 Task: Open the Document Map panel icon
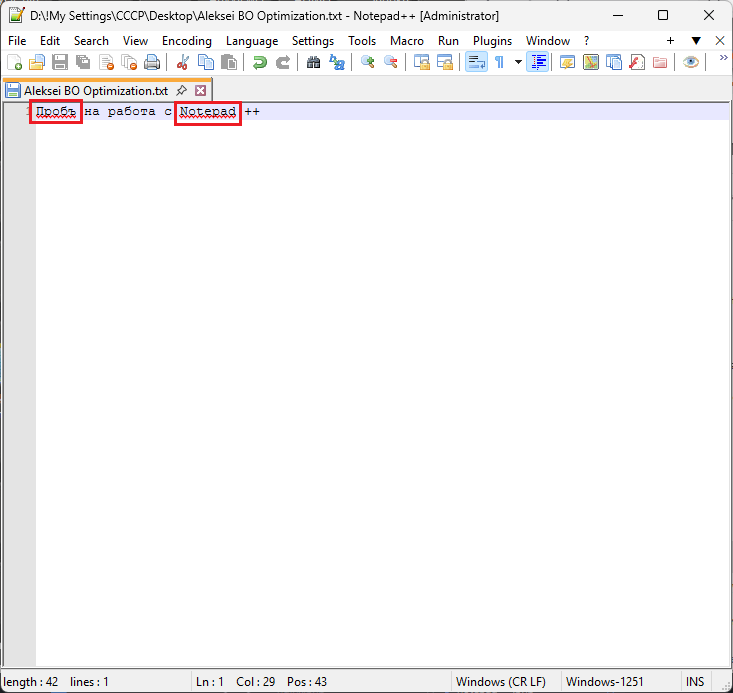pos(591,62)
